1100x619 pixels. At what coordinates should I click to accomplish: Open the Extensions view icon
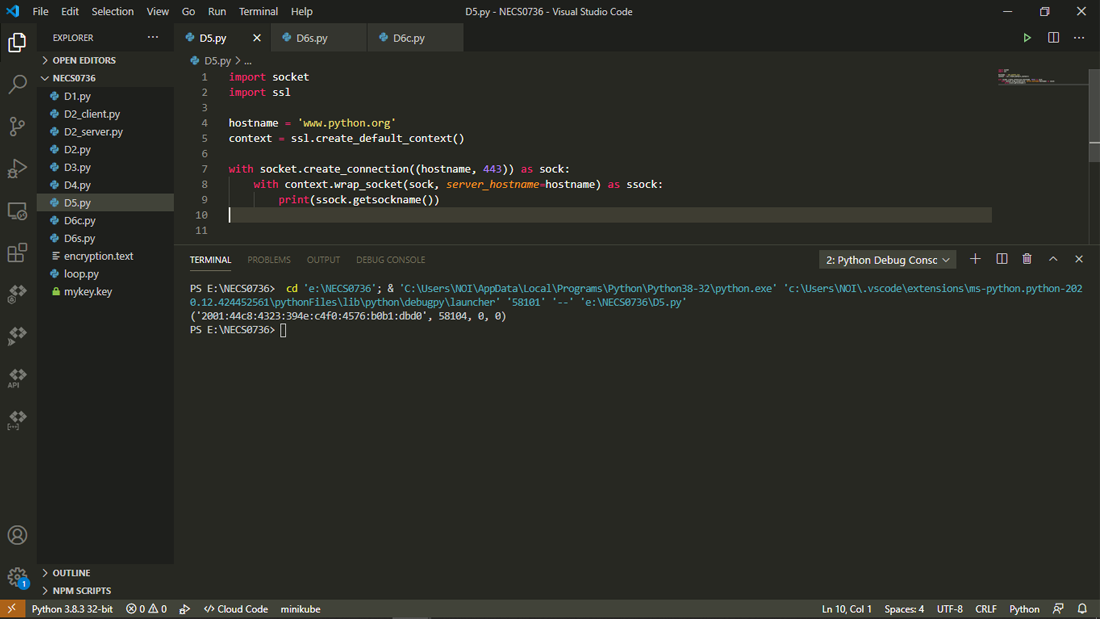17,253
